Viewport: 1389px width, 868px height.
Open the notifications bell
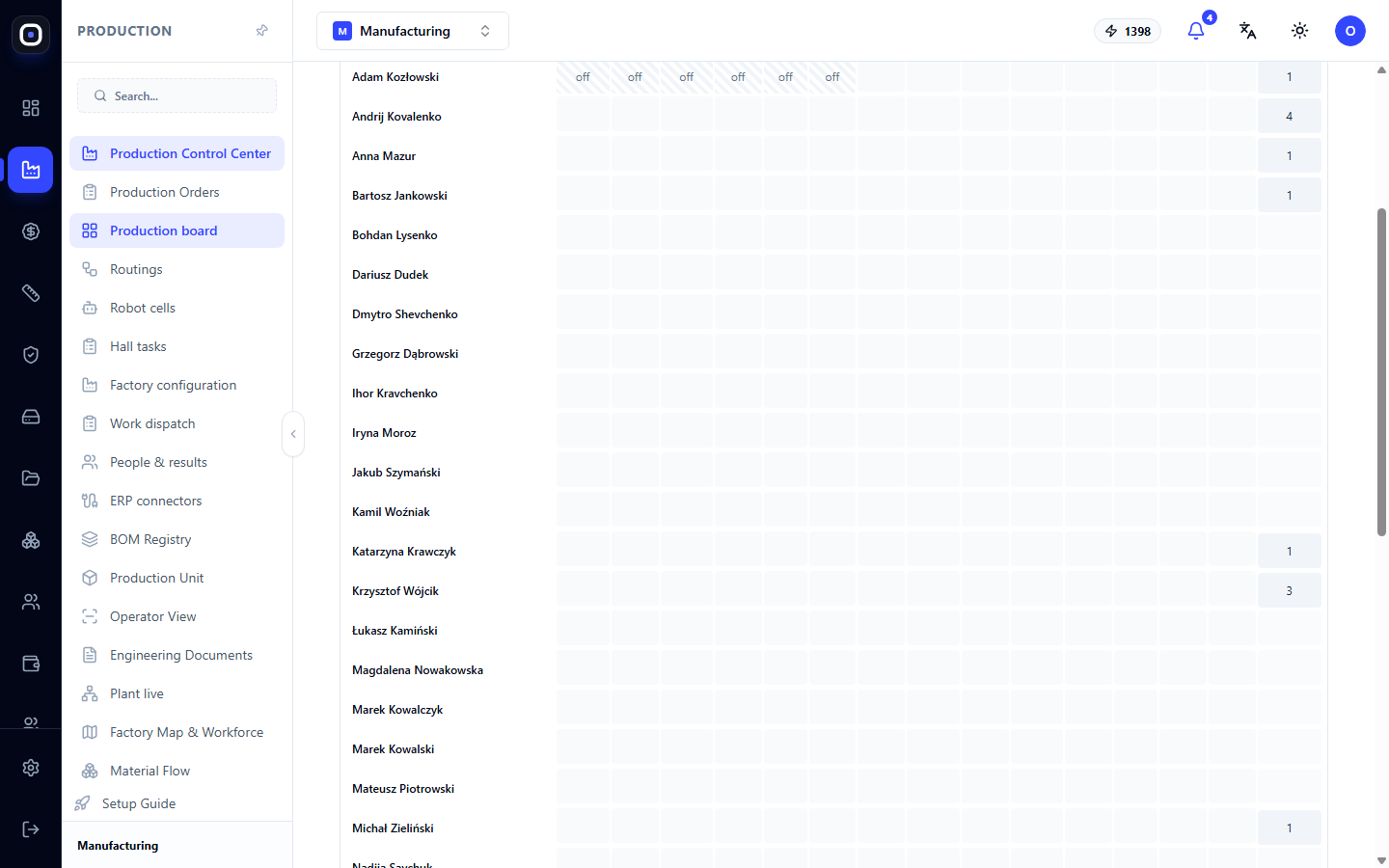(x=1196, y=31)
